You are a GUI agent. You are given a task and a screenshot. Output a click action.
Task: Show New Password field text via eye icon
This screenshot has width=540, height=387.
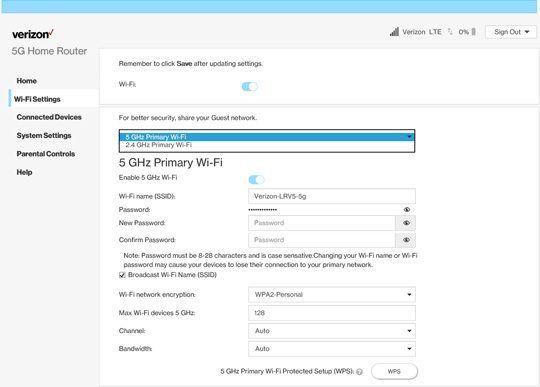[x=406, y=223]
